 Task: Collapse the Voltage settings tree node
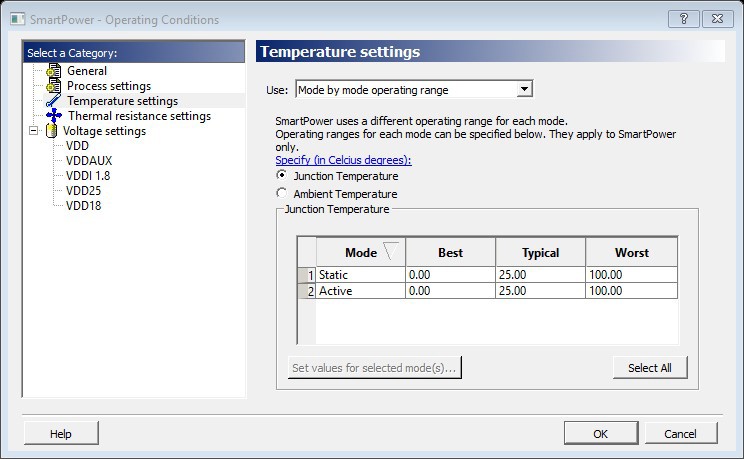click(35, 131)
